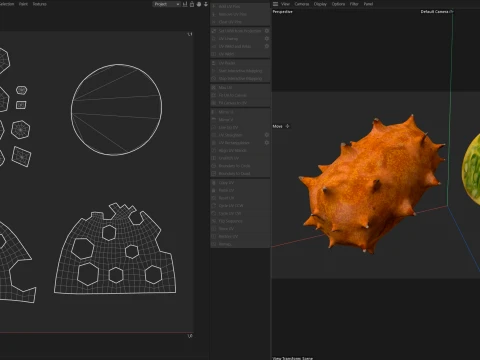This screenshot has width=480, height=360.
Task: Run the Unstitch UV command
Action: coord(240,158)
